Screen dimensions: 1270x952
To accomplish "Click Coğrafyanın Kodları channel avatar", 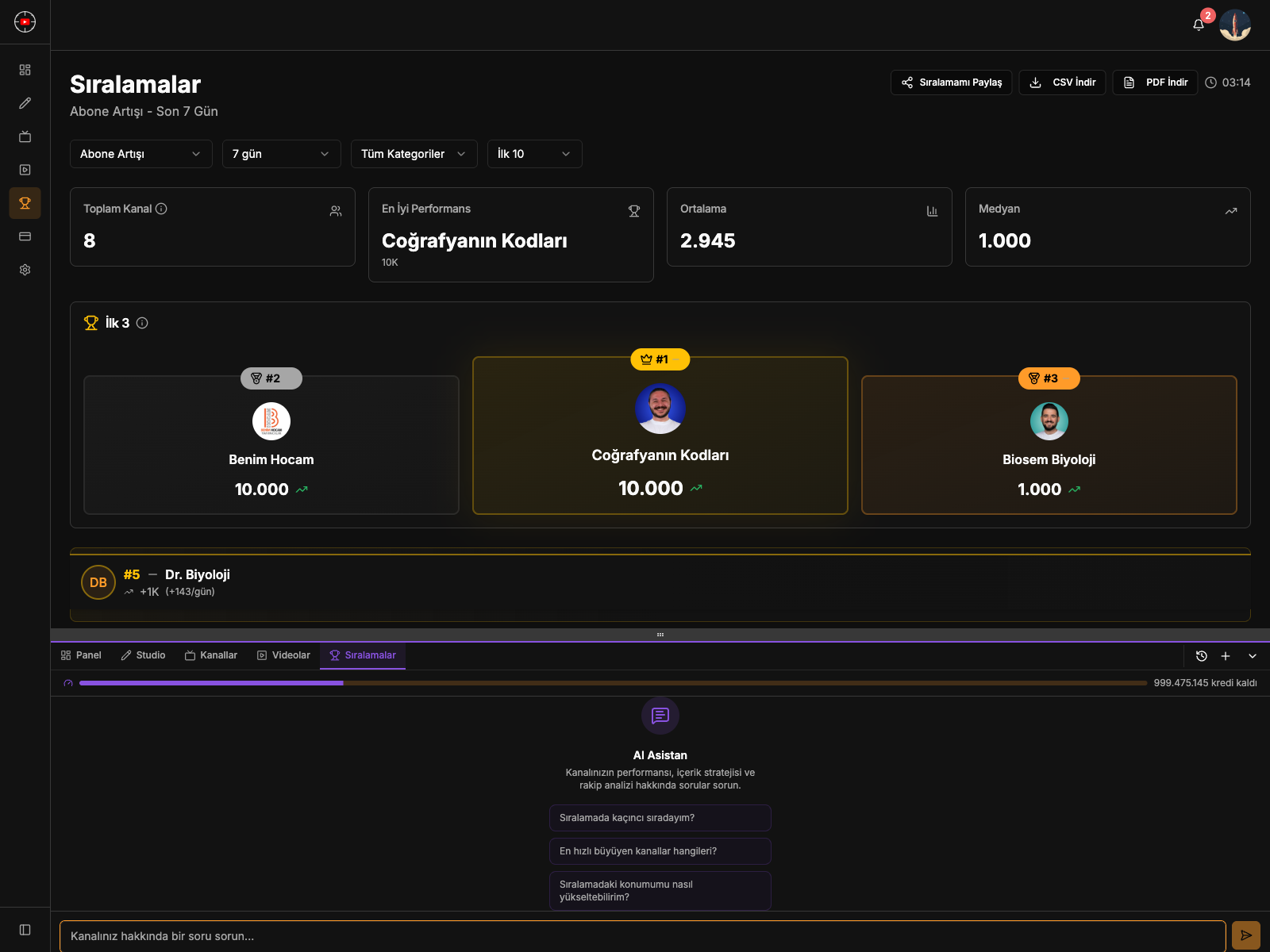I will click(660, 409).
